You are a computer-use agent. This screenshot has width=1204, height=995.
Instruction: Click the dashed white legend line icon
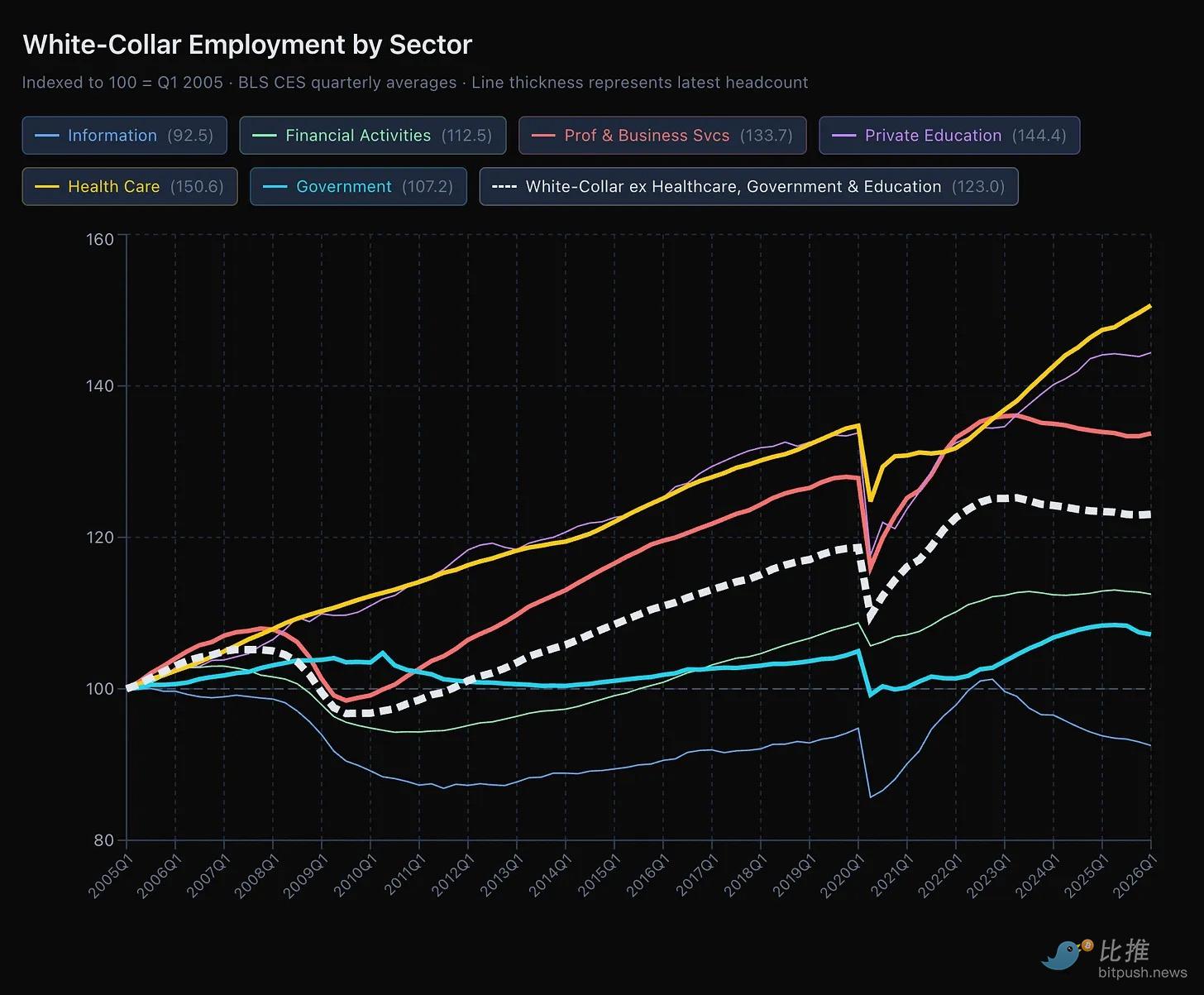504,187
